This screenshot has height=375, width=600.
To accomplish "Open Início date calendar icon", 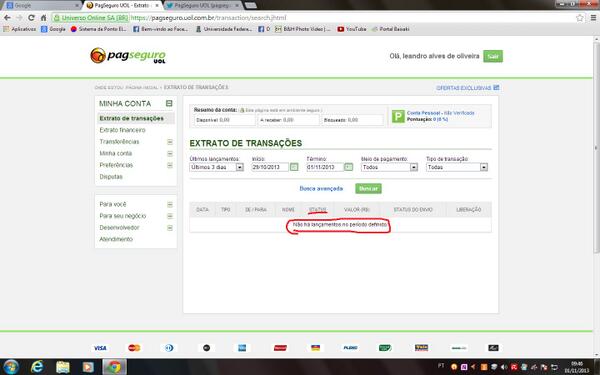I will point(294,167).
